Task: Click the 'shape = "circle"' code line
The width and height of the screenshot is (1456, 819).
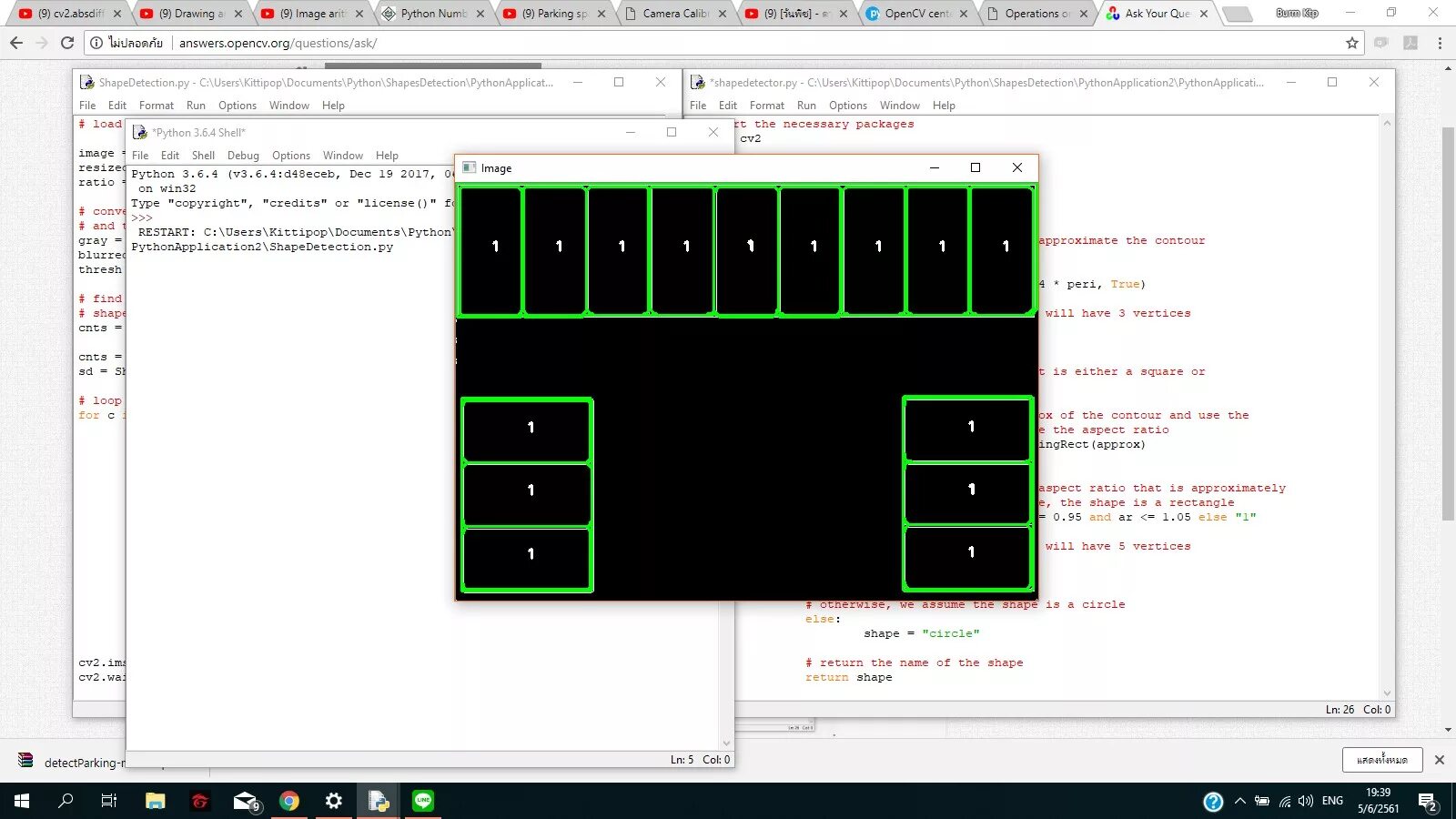Action: (921, 633)
